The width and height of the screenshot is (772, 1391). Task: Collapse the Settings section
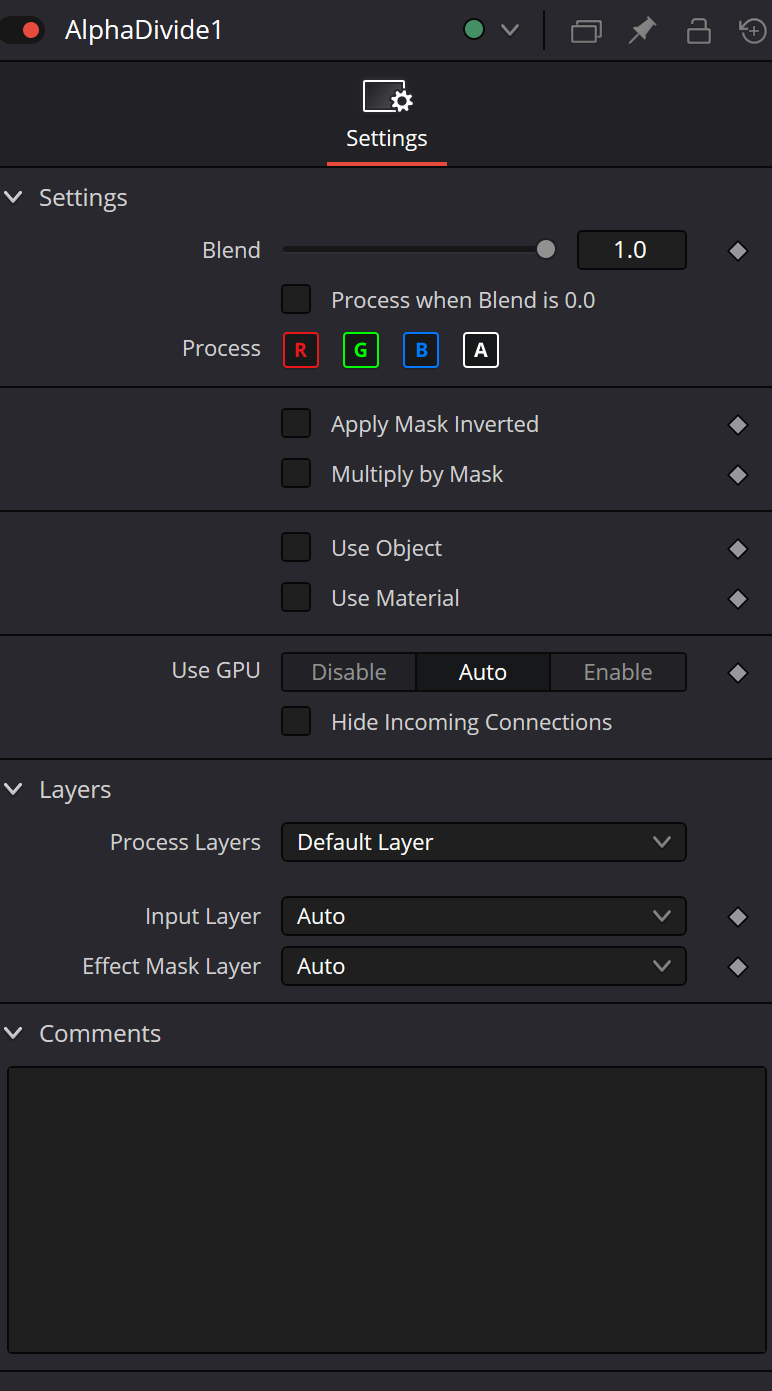[13, 197]
